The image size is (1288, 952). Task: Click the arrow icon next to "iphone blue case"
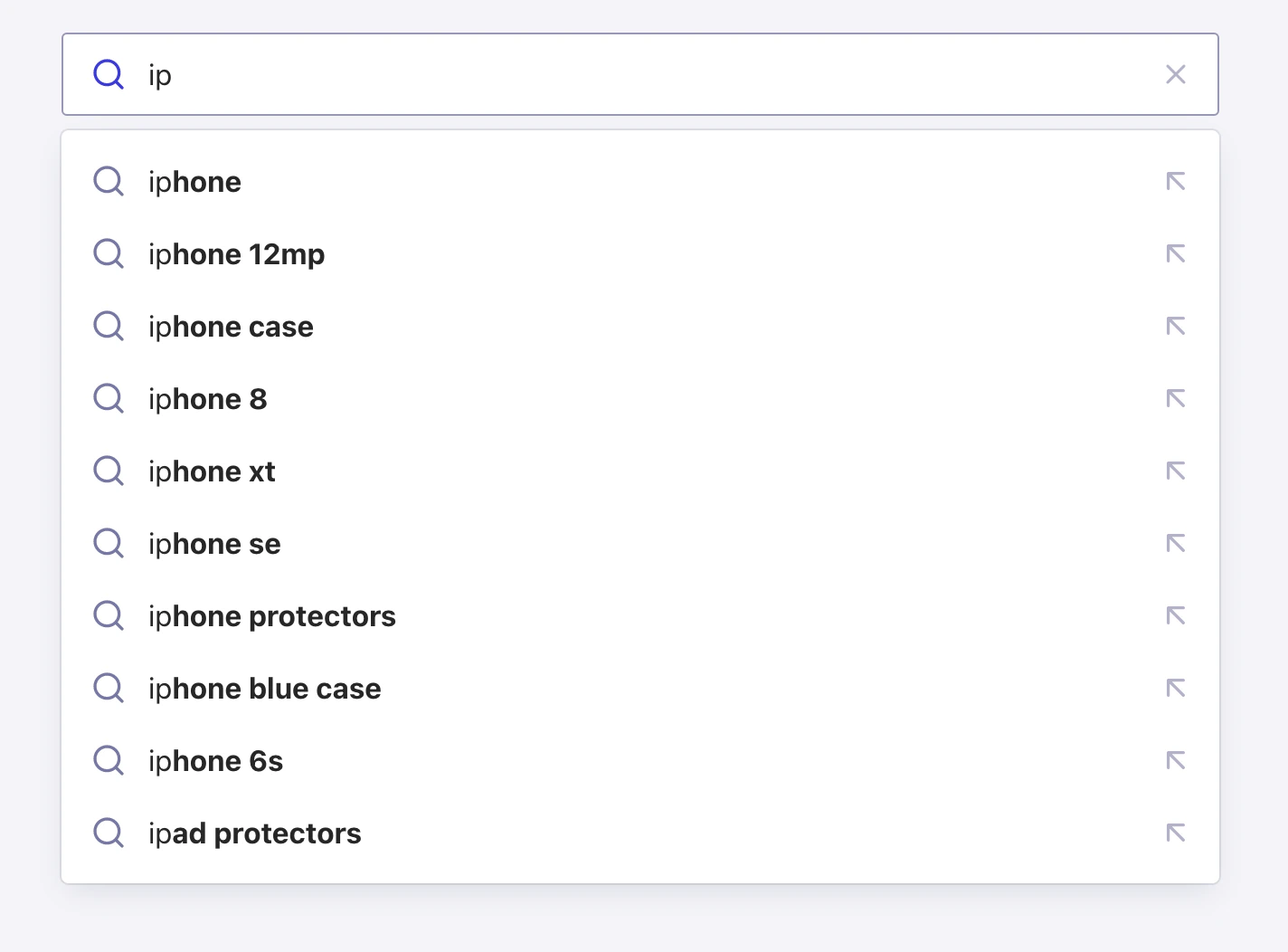click(x=1176, y=688)
